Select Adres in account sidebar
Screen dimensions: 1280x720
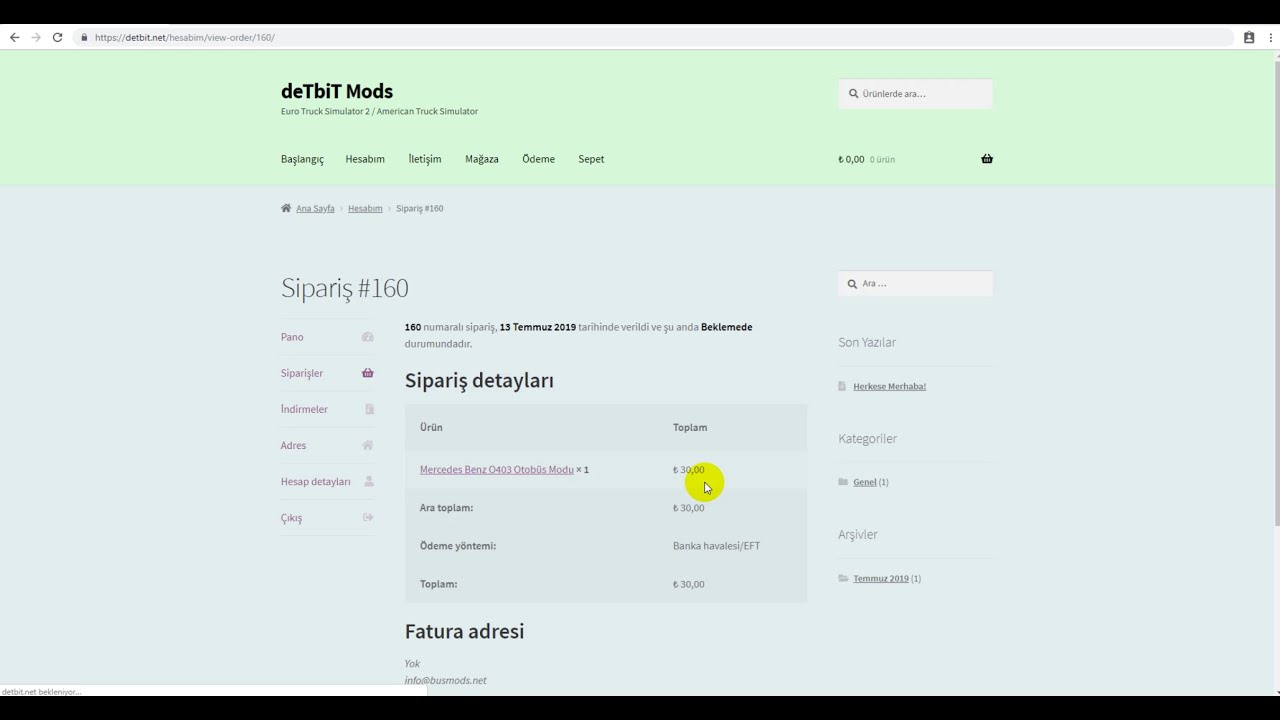(293, 445)
